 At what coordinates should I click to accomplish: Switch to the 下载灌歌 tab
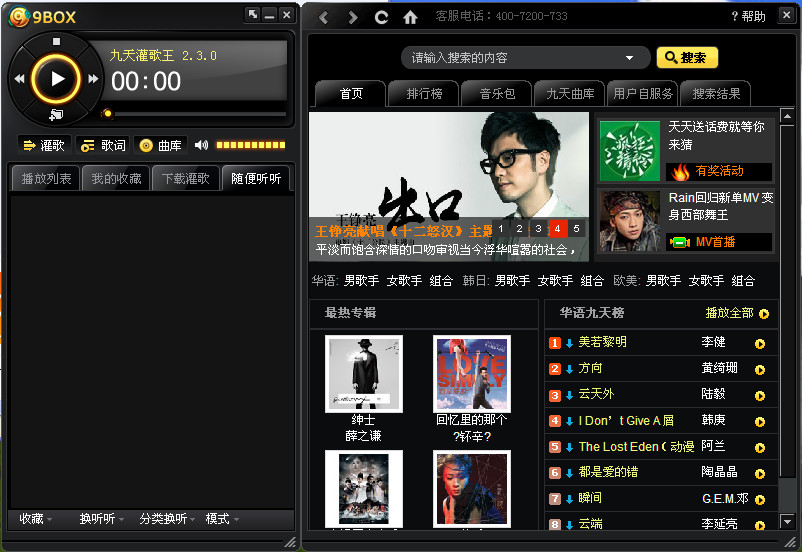[x=186, y=179]
